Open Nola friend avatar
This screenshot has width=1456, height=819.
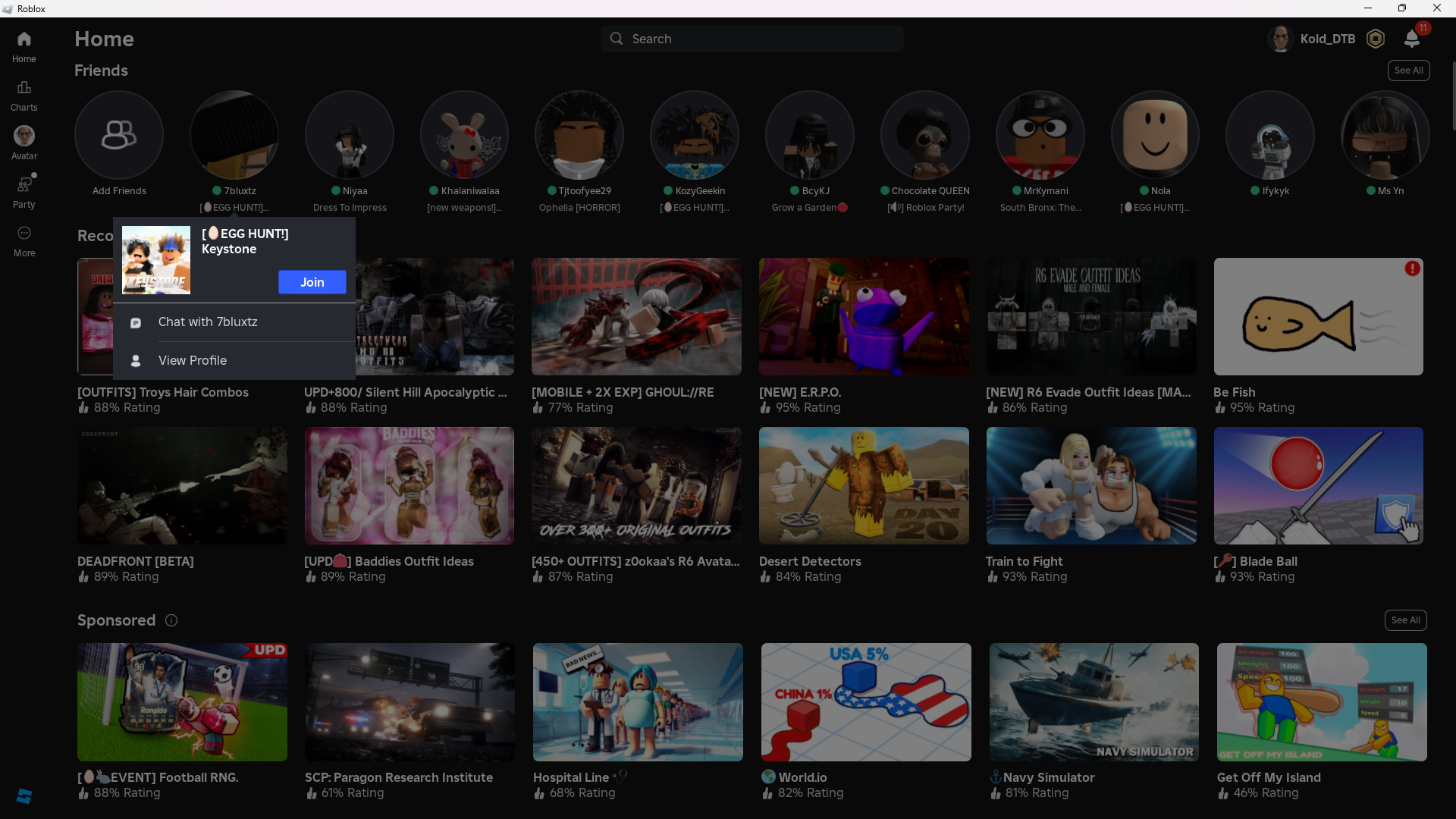1155,135
